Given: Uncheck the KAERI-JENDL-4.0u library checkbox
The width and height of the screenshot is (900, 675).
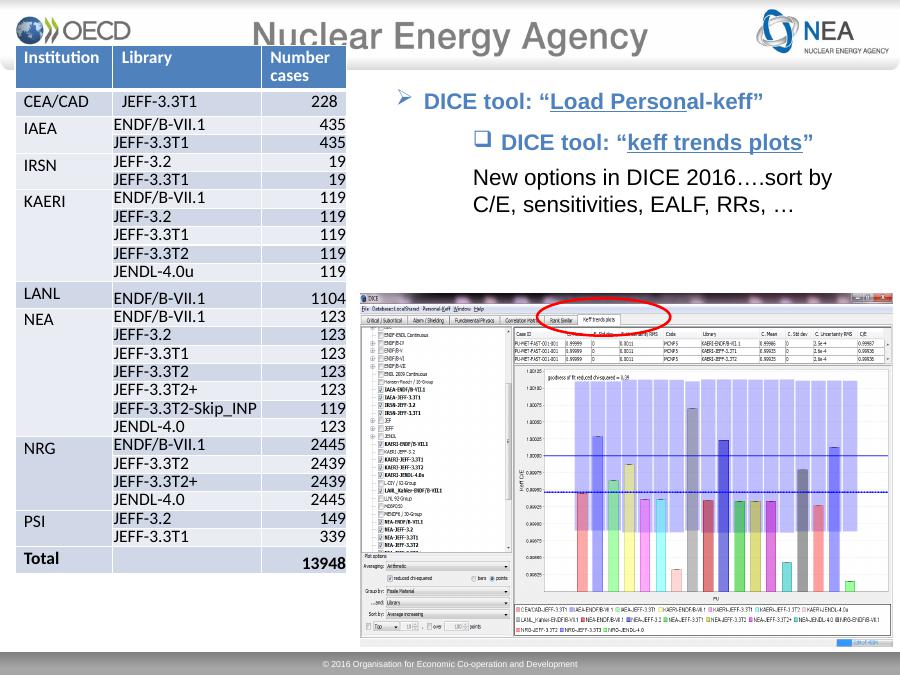Looking at the screenshot, I should 380,474.
